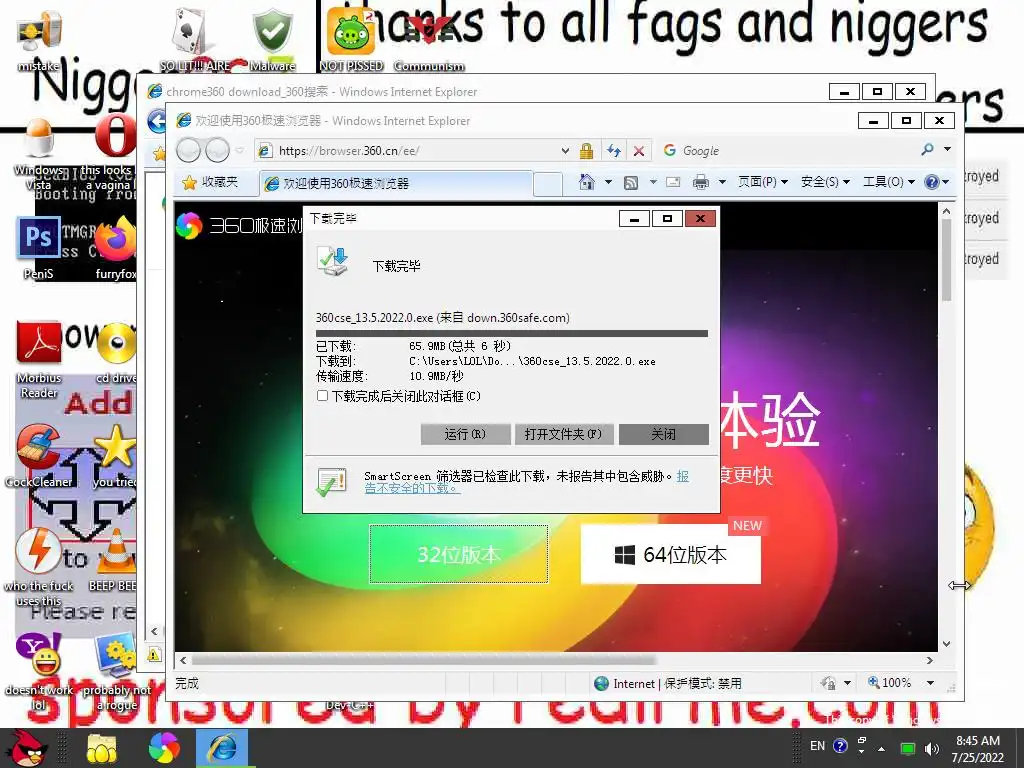Click the address bar with browser.360.cn URL

tap(406, 151)
